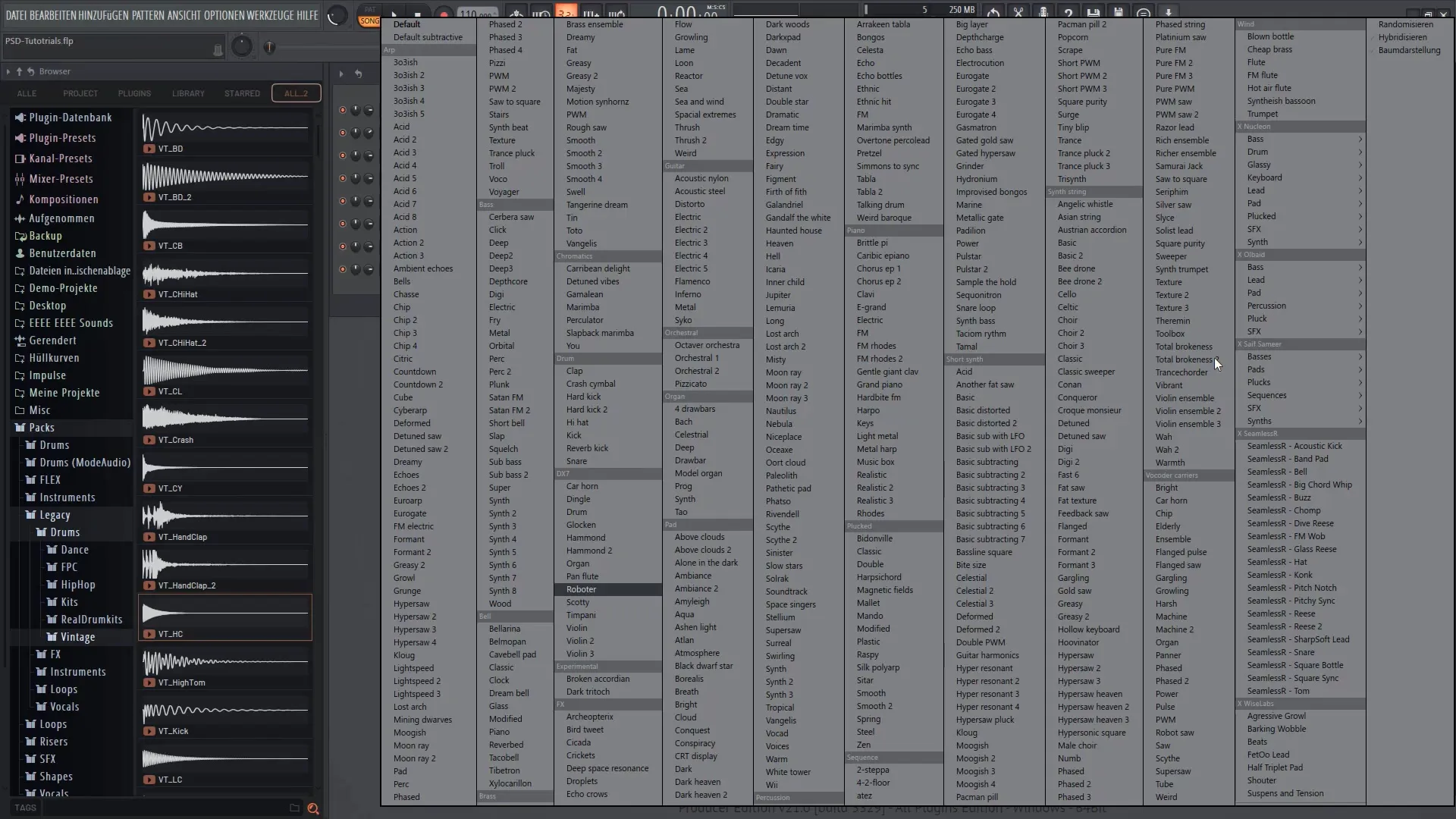This screenshot has width=1456, height=819.
Task: Select the Roboter preset
Action: click(x=581, y=589)
